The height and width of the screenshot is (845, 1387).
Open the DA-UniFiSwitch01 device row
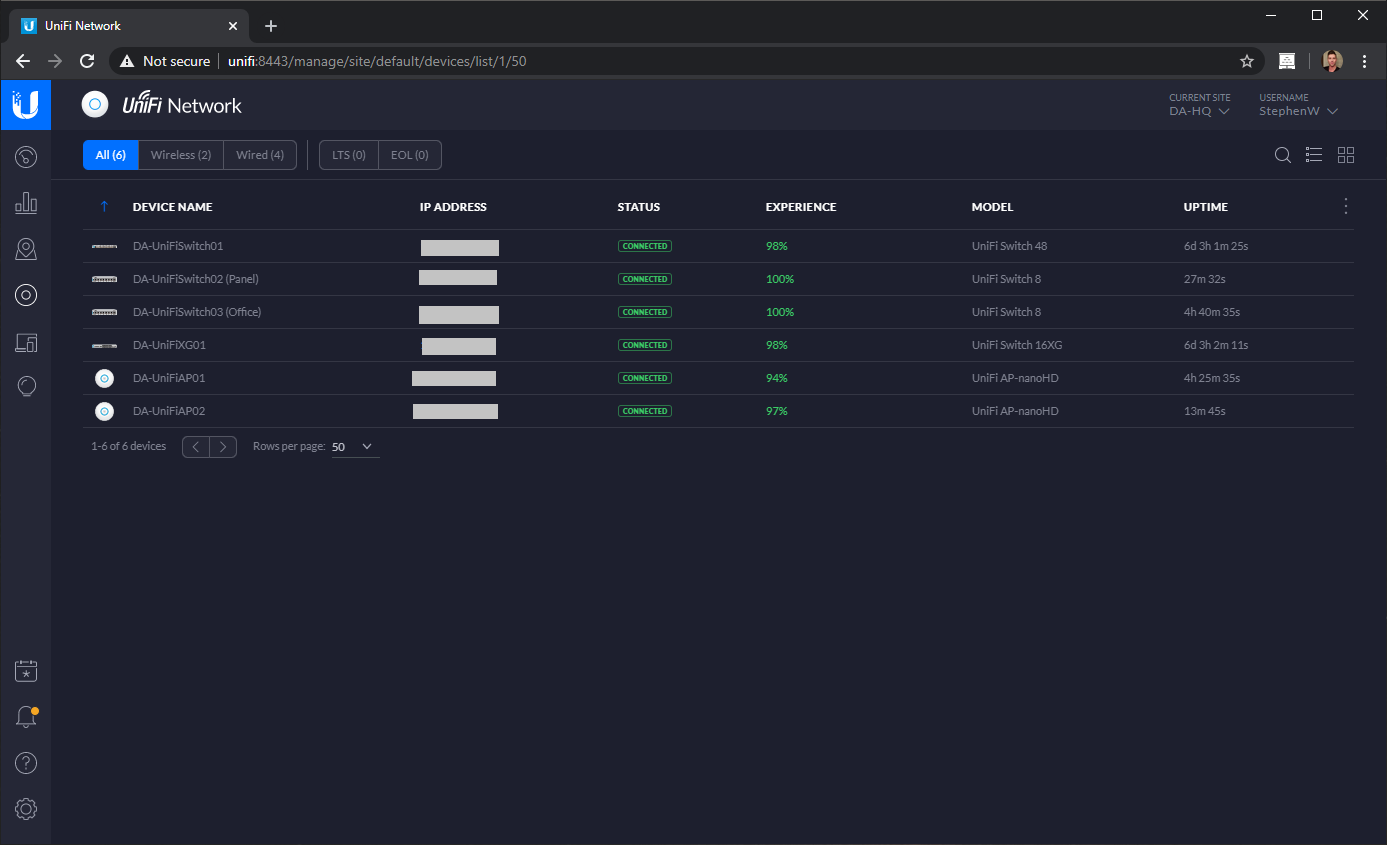[718, 246]
